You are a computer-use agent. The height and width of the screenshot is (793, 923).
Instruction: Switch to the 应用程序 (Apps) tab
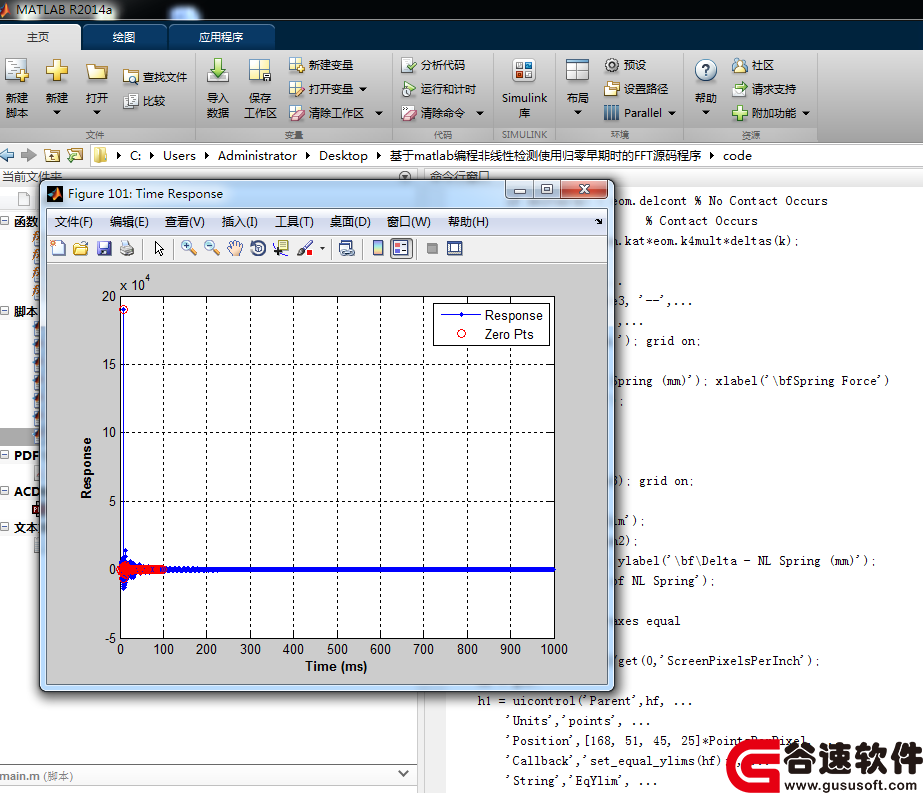click(x=221, y=37)
